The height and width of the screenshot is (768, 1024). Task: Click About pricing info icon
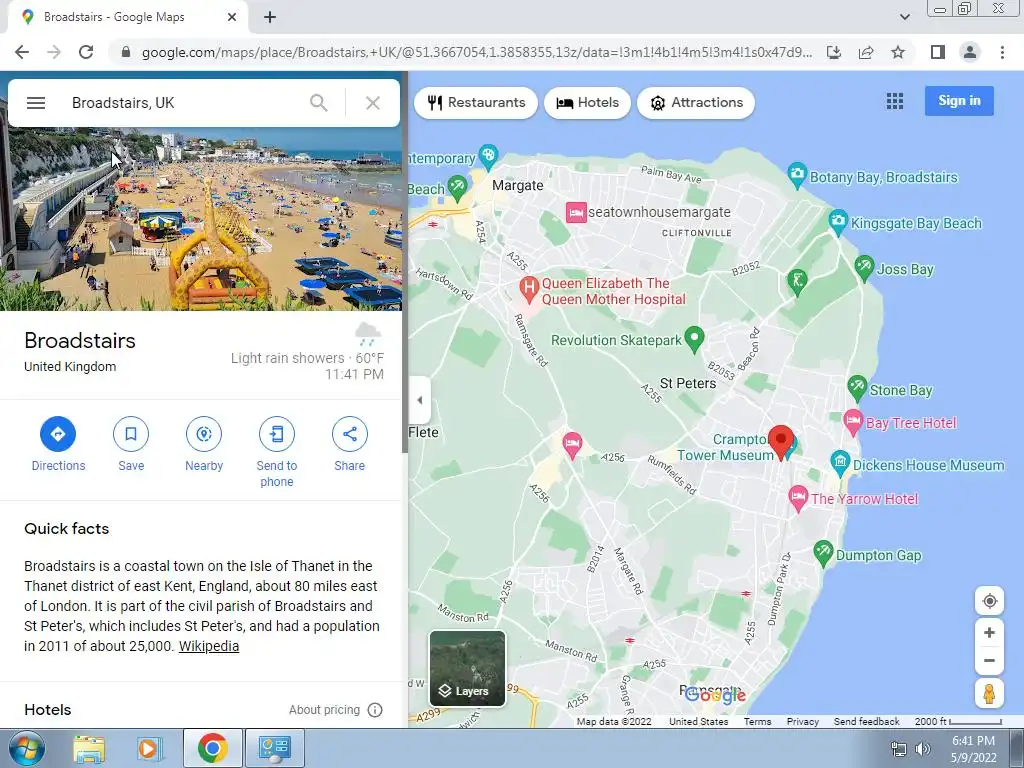(x=375, y=710)
